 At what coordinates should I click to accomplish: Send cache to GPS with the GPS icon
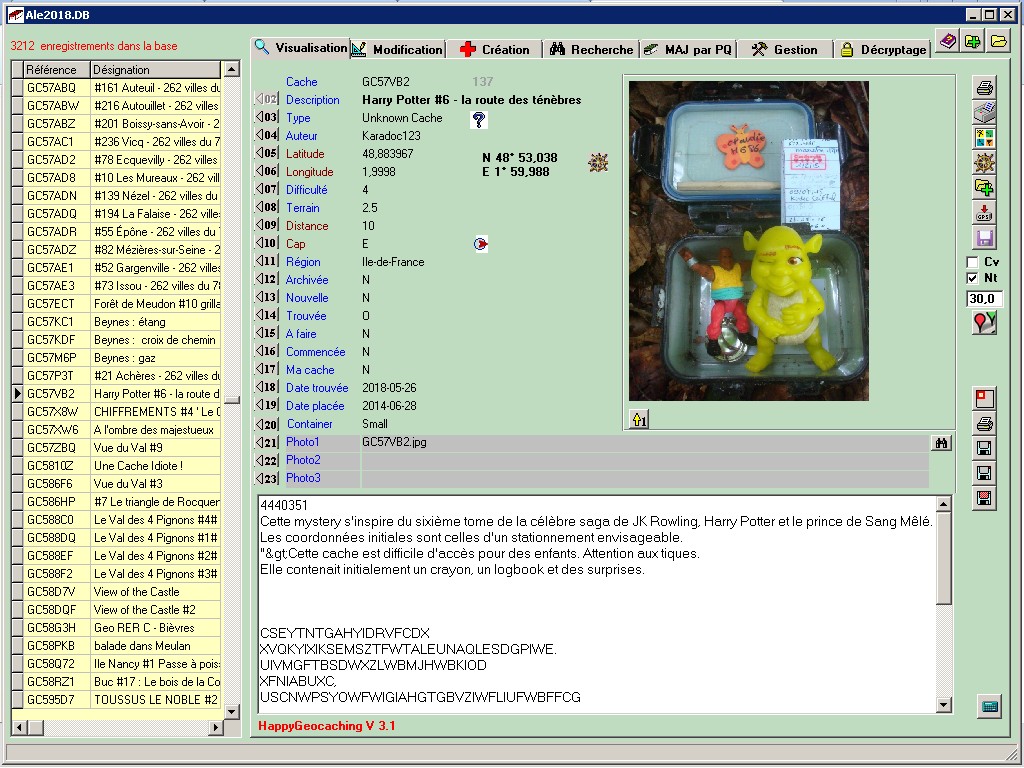[x=984, y=213]
